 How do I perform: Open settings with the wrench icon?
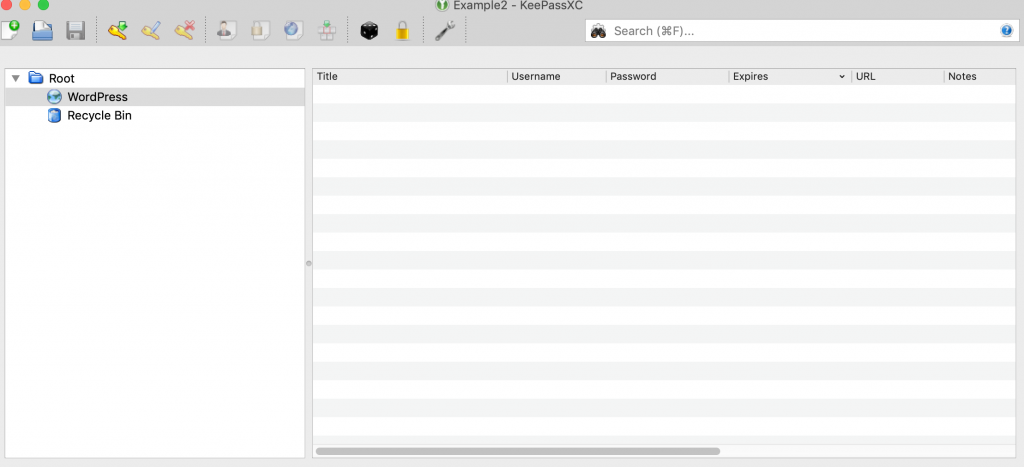(445, 31)
